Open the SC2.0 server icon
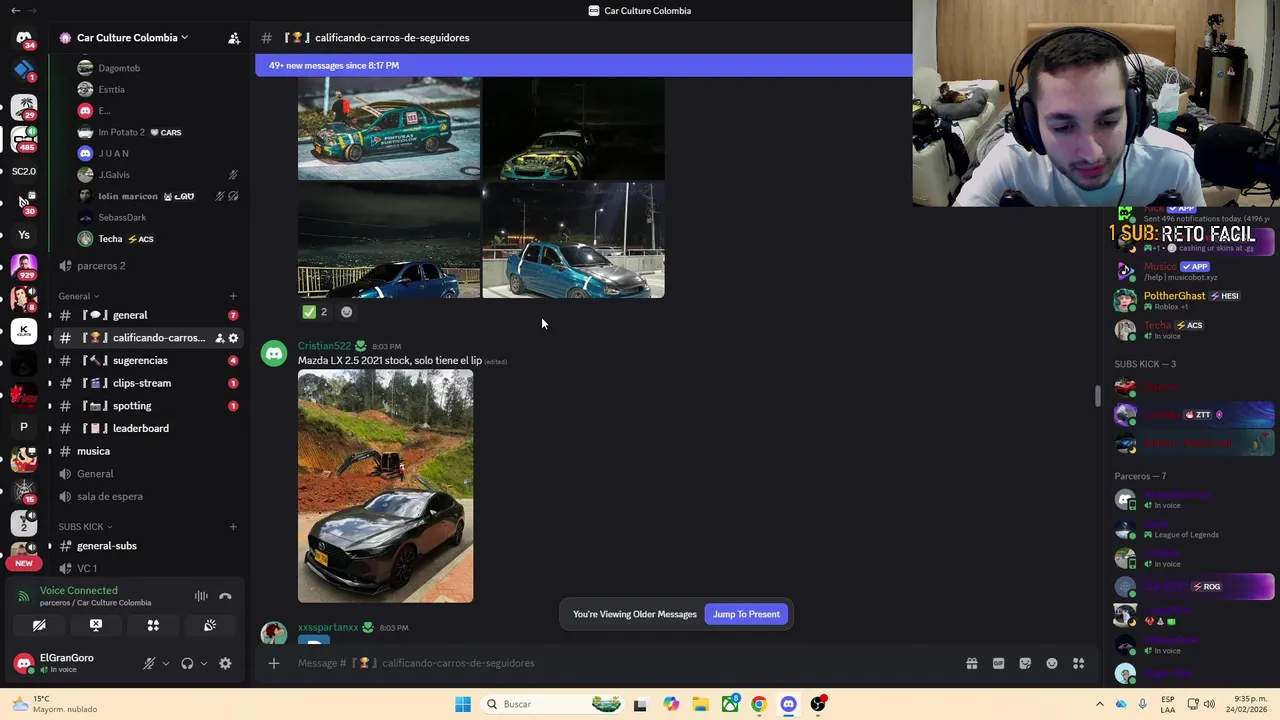 [x=24, y=171]
